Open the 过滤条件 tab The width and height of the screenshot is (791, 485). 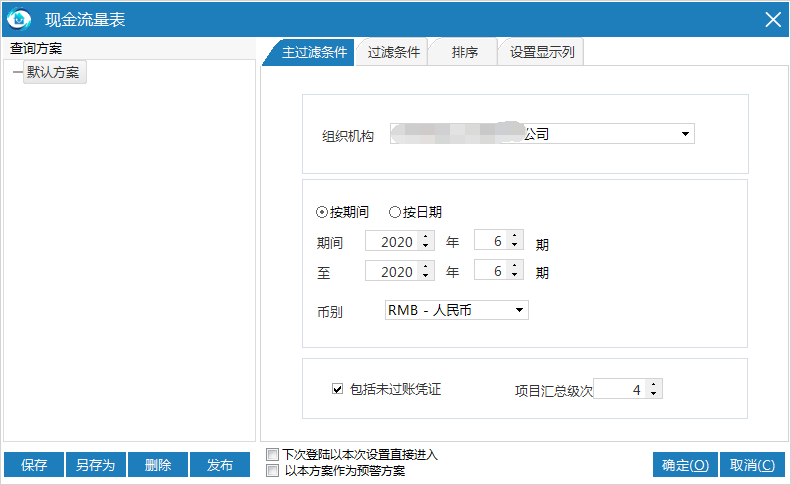pyautogui.click(x=393, y=52)
